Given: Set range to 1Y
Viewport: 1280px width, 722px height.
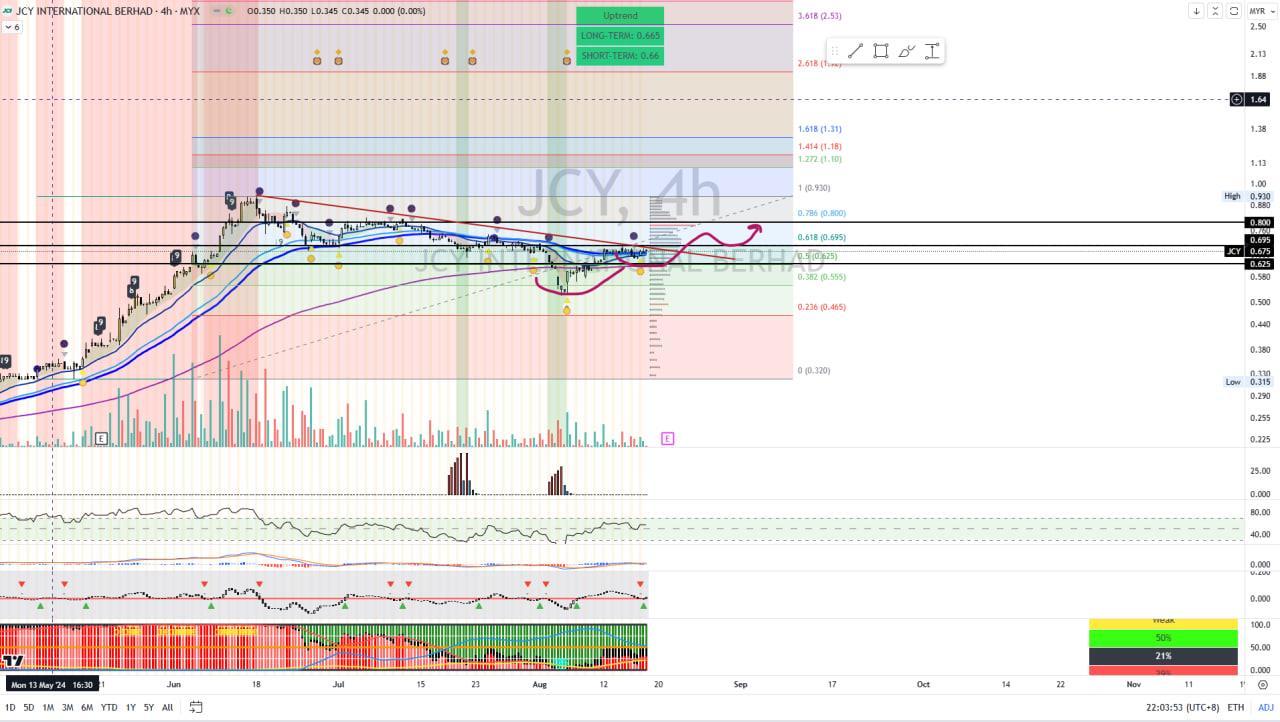Looking at the screenshot, I should pyautogui.click(x=130, y=707).
